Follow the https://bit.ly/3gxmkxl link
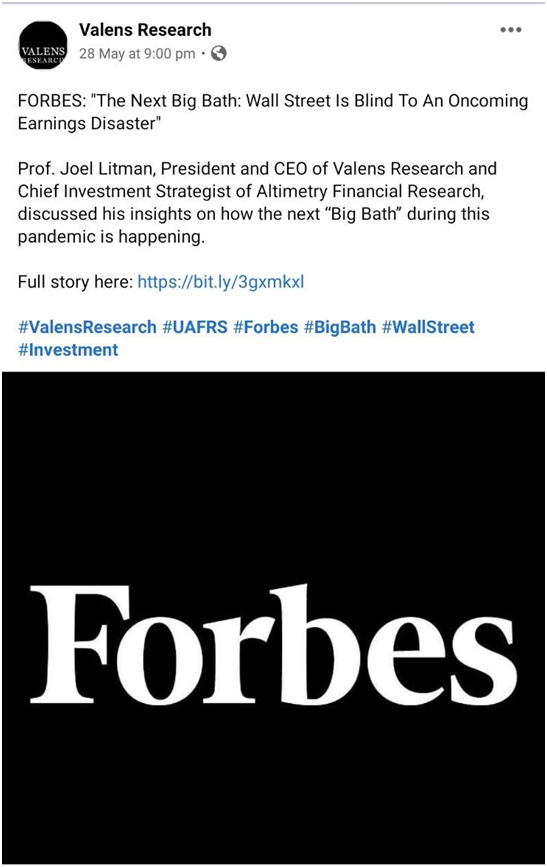Screen dimensions: 547x867 [221, 282]
